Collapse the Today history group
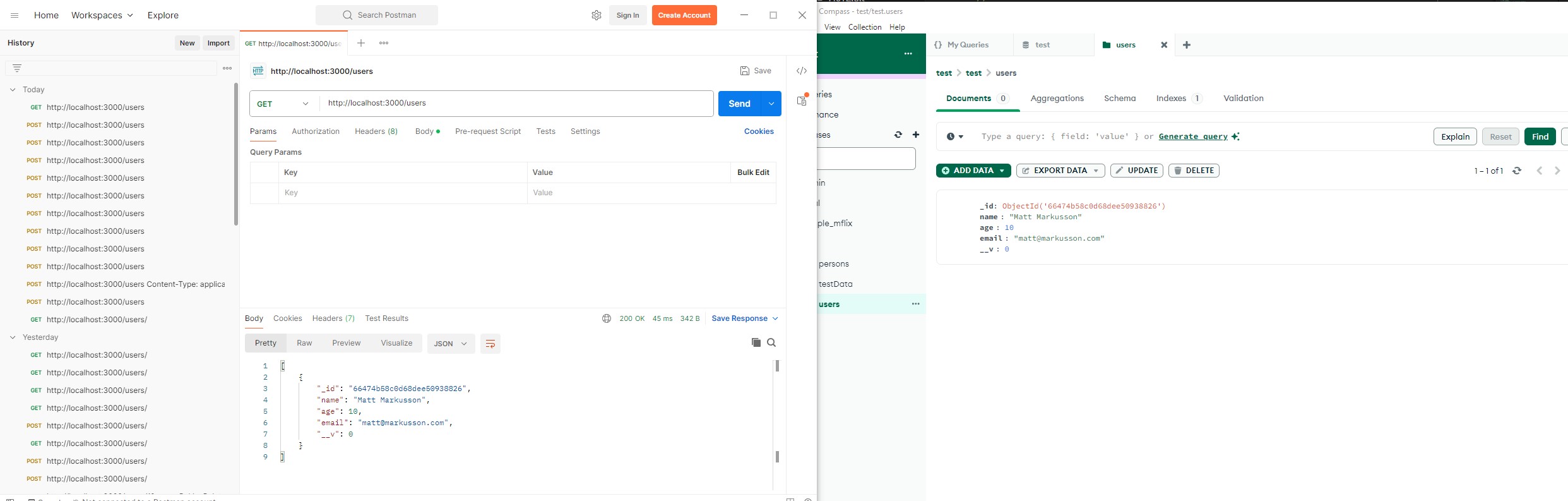 [x=13, y=90]
